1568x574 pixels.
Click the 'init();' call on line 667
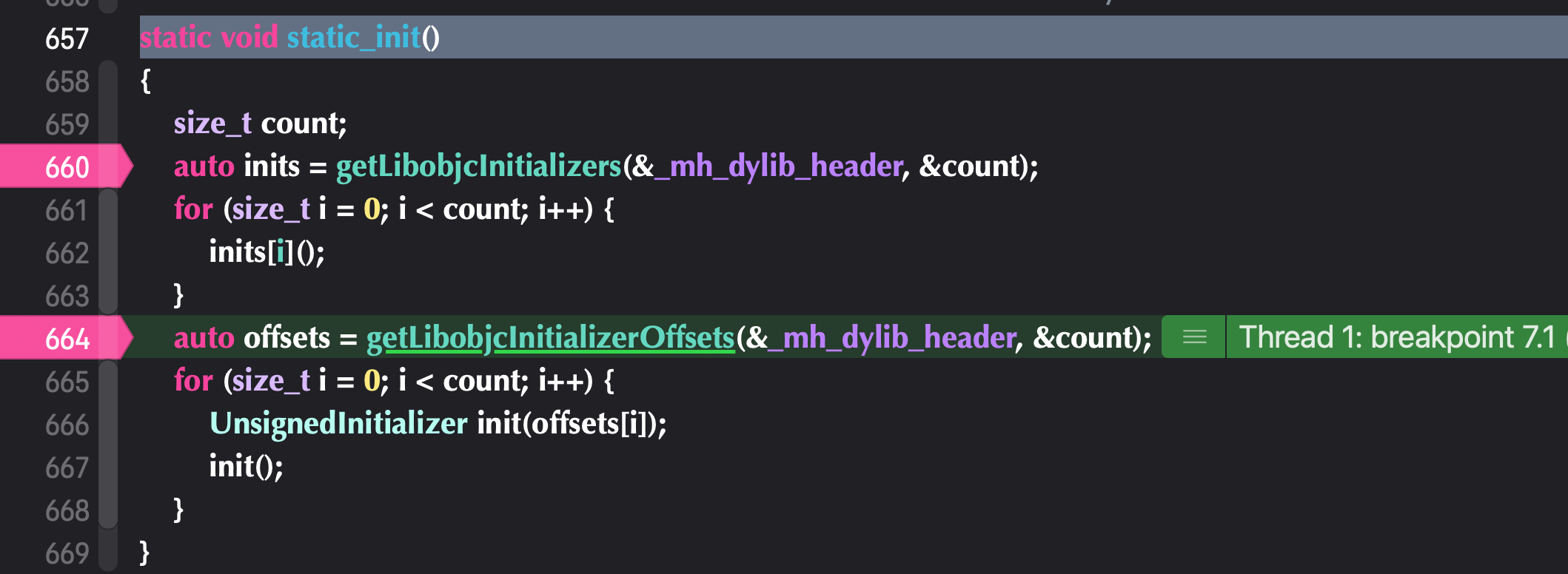(246, 467)
